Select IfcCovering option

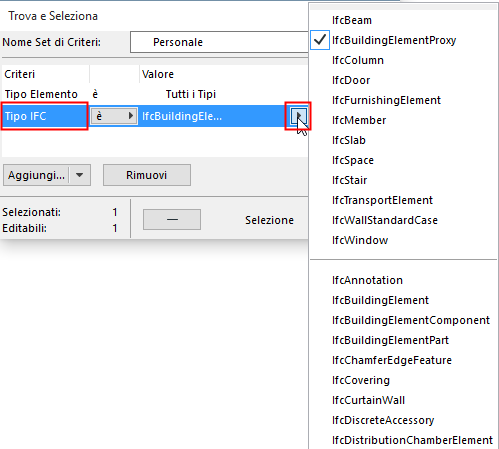click(403, 380)
